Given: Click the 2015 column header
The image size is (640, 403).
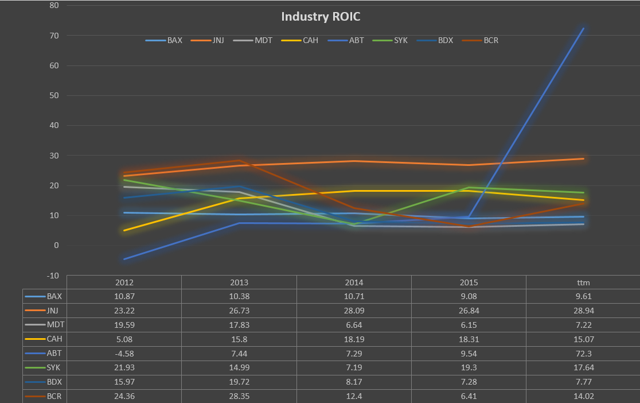Looking at the screenshot, I should click(469, 283).
